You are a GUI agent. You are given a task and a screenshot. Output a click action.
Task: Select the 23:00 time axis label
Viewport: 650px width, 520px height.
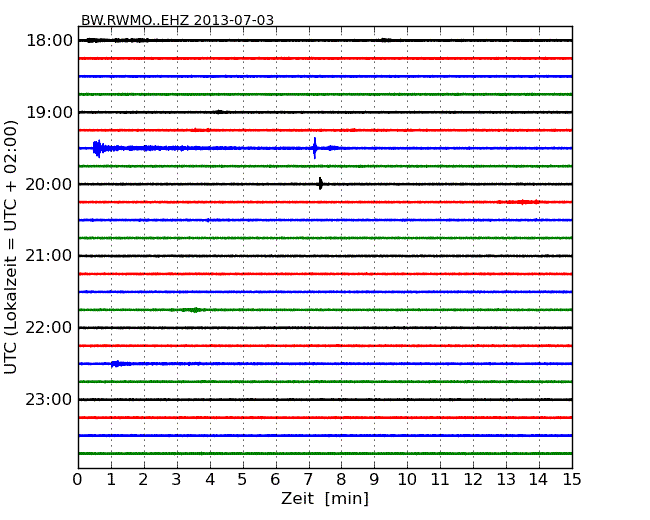[x=49, y=399]
